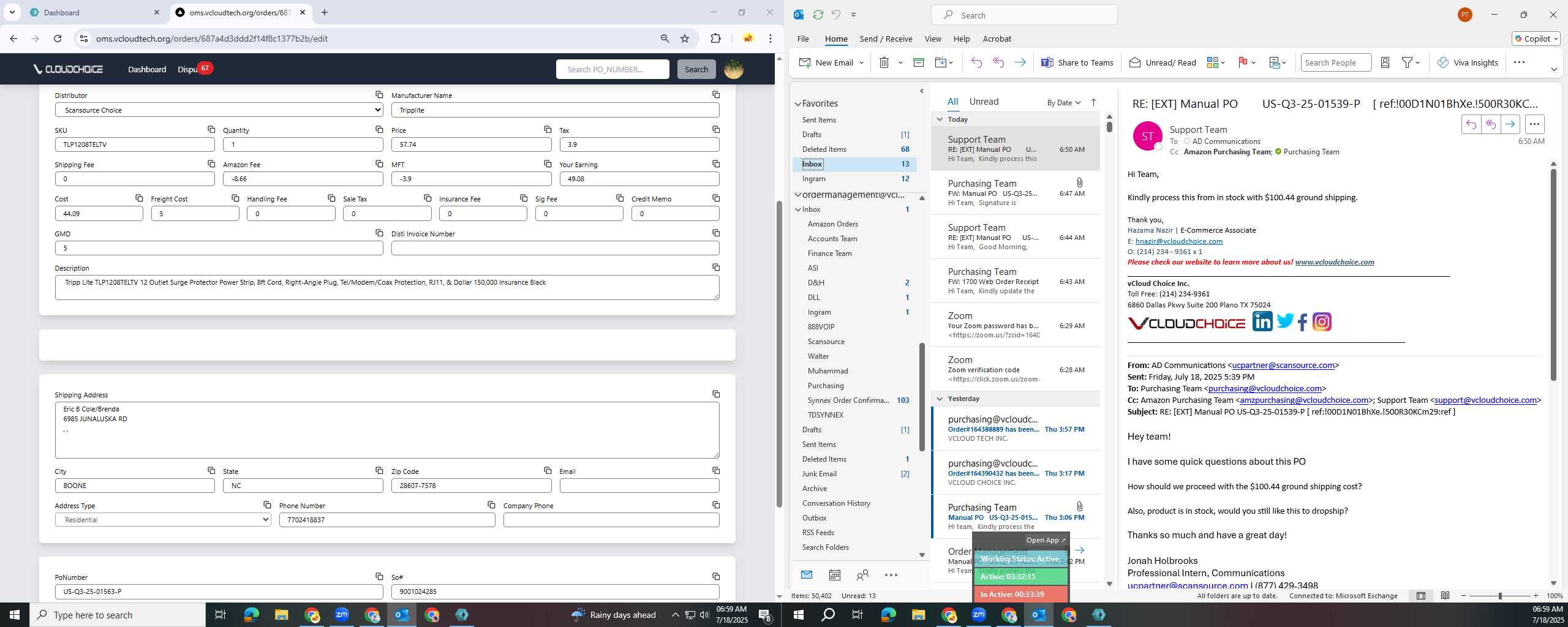Select D&H folder in Outlook tree
Screen dimensions: 1568x627
[x=858, y=283]
